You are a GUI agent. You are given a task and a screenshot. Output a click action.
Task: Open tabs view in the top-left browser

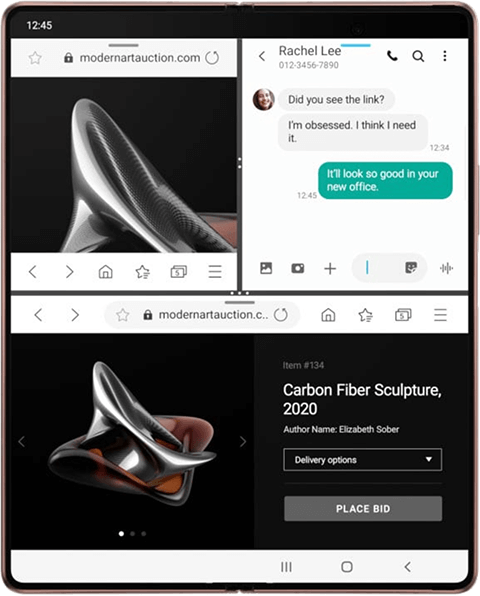point(178,272)
